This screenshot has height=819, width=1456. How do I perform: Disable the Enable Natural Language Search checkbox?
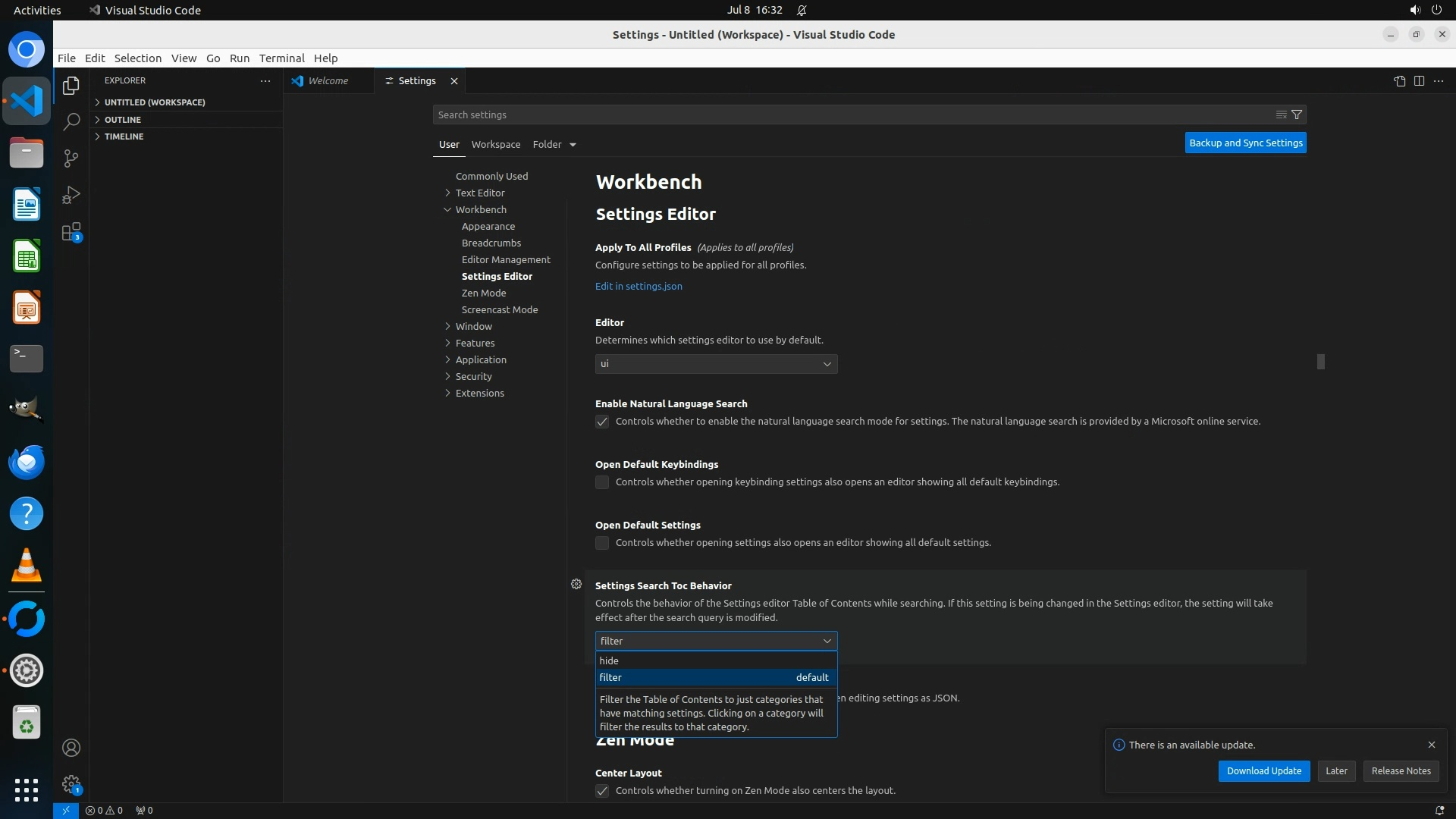[x=602, y=422]
